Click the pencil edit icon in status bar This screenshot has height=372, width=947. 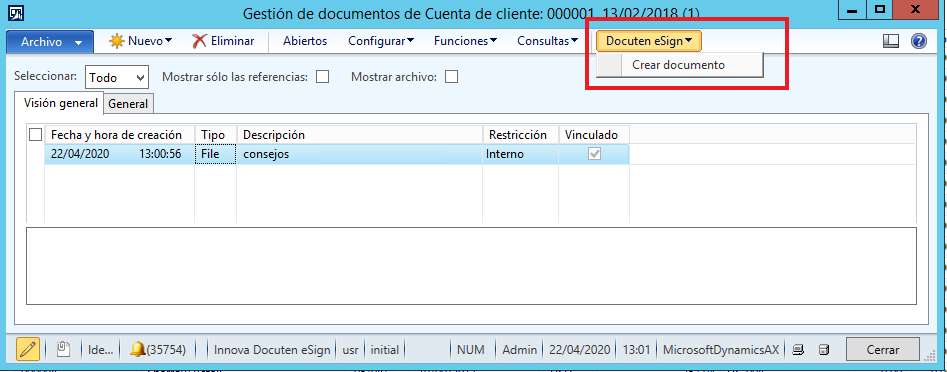(x=28, y=349)
